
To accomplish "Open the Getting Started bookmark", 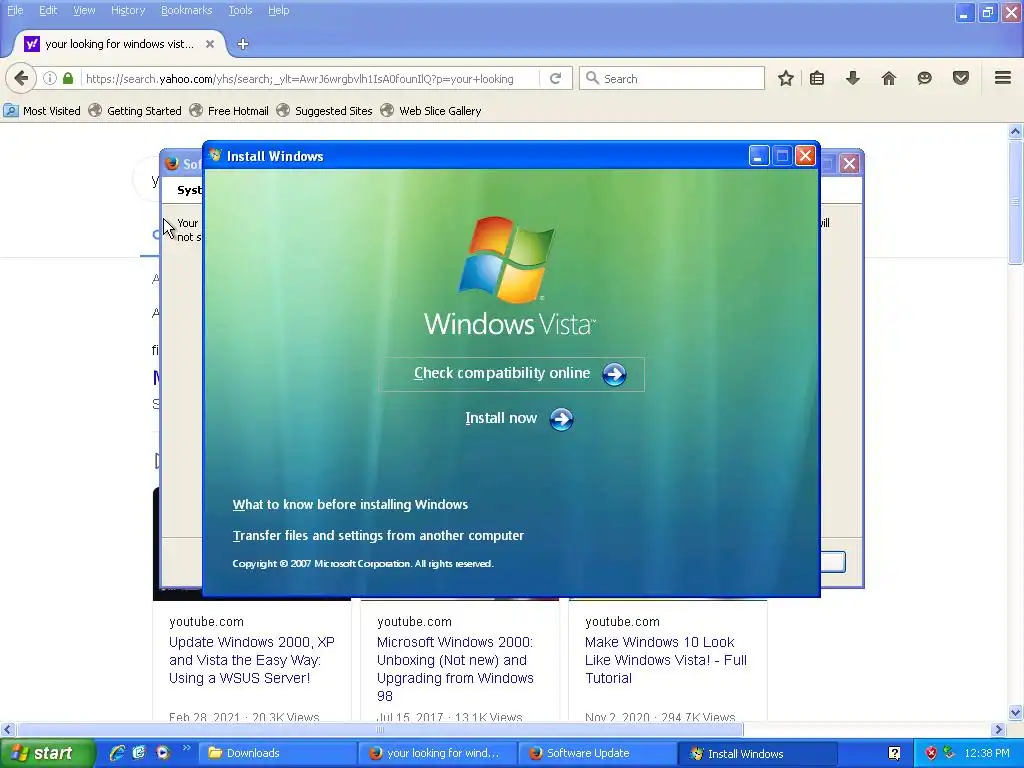I will (x=135, y=111).
